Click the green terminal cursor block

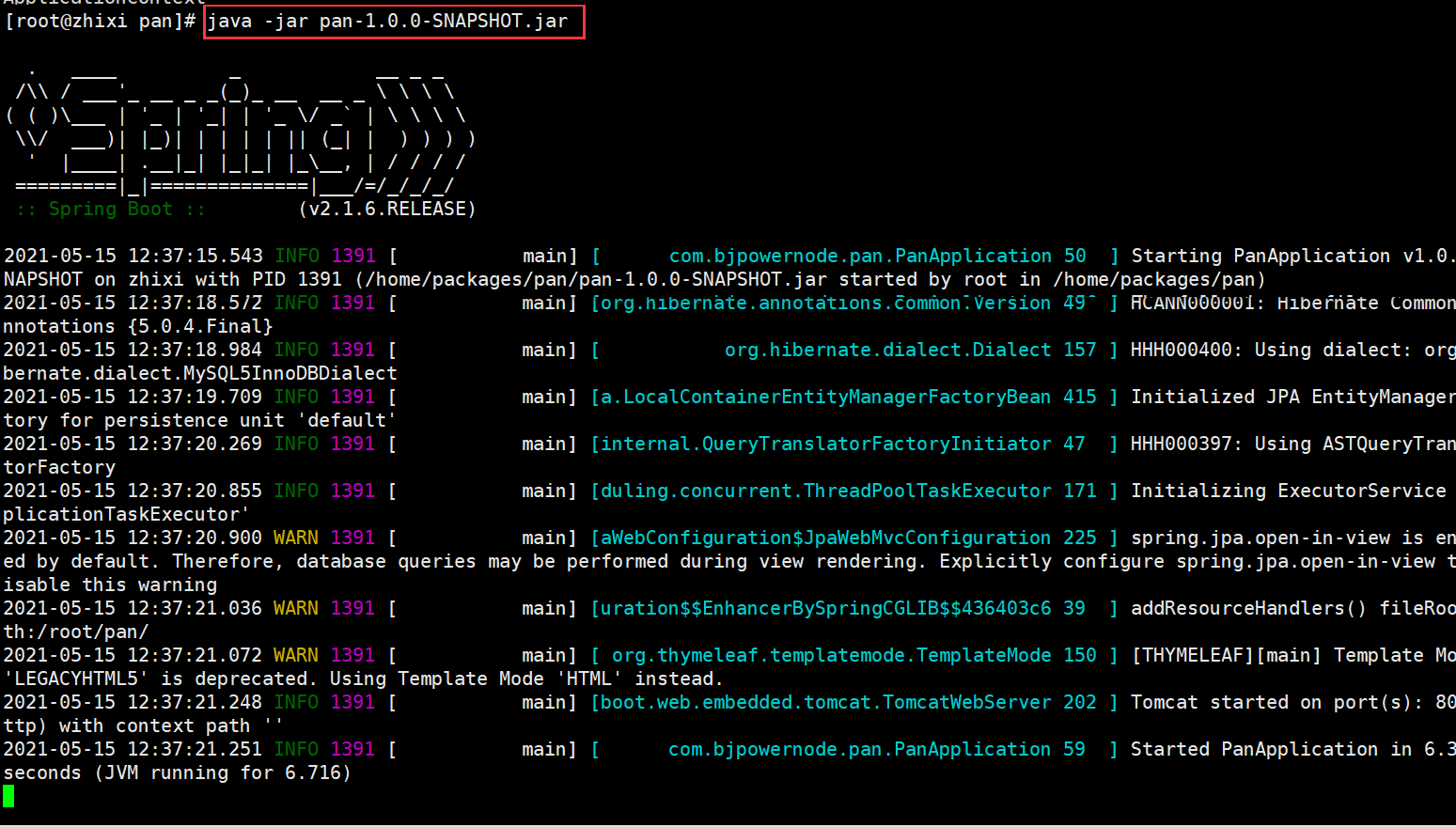click(8, 796)
